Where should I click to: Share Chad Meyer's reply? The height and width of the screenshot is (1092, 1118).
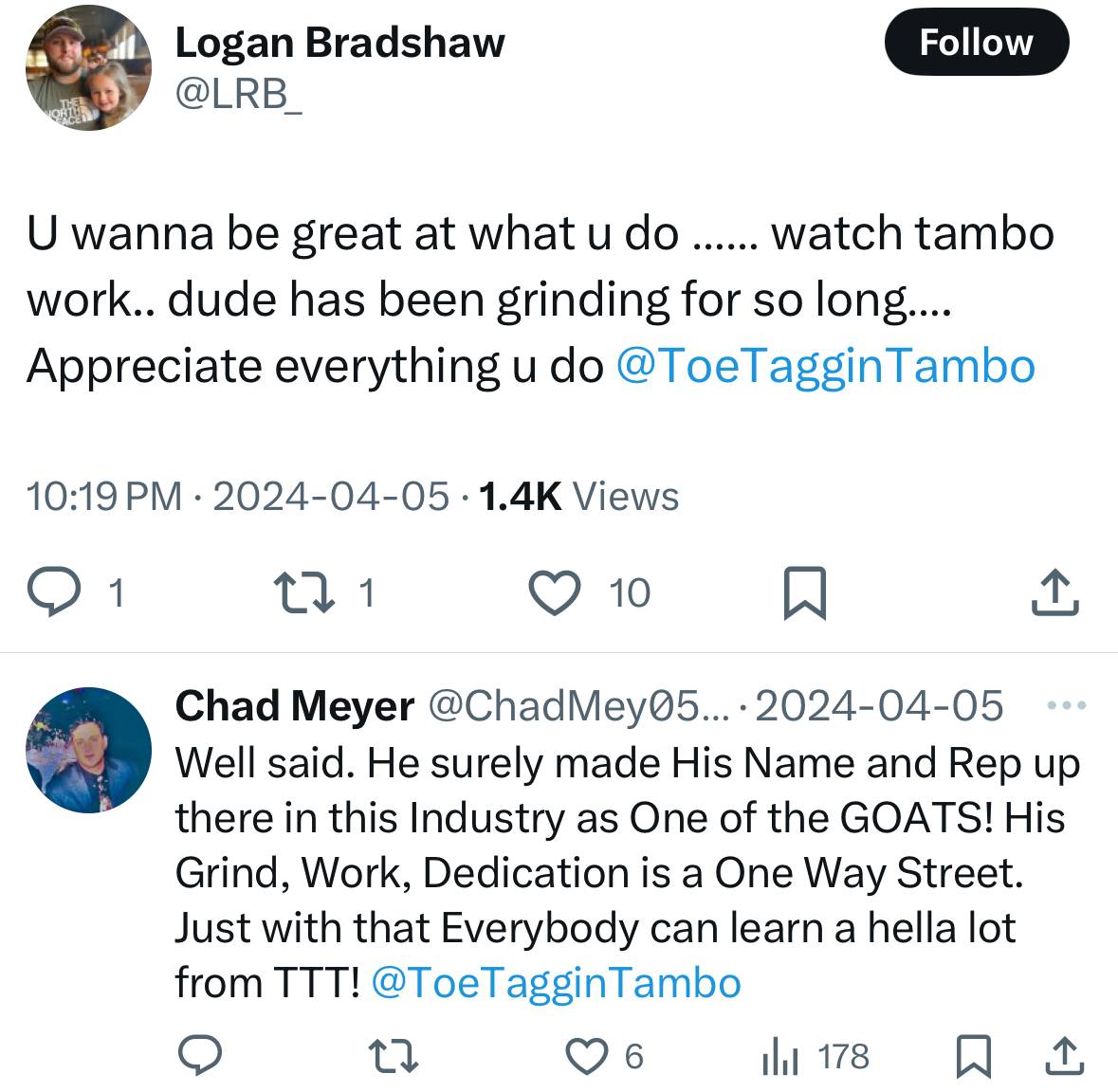click(x=1064, y=1056)
